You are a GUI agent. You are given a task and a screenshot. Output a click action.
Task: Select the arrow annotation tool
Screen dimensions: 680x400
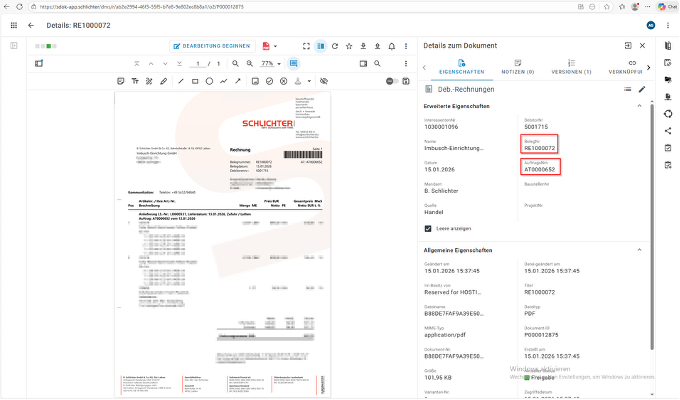click(x=238, y=81)
